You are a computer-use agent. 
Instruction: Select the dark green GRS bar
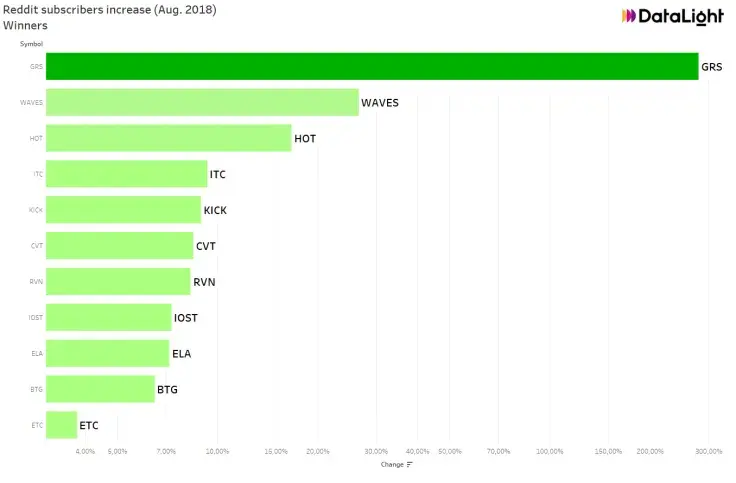pyautogui.click(x=372, y=66)
